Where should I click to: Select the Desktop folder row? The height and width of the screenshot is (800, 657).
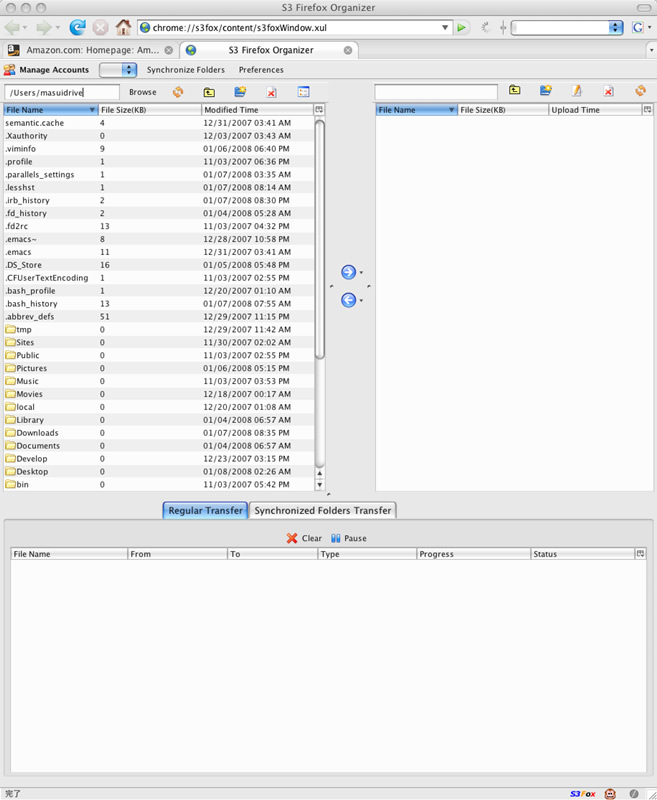point(159,471)
